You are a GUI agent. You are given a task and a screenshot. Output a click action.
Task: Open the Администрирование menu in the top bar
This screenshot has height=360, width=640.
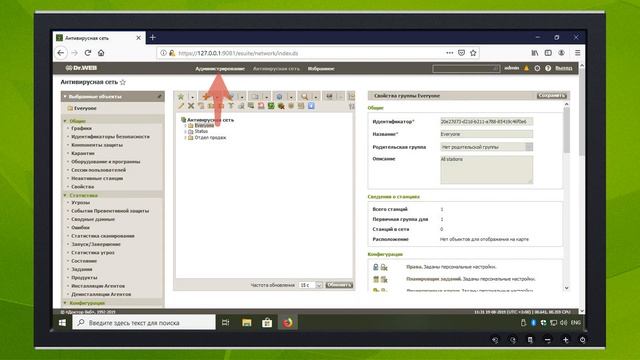(220, 69)
